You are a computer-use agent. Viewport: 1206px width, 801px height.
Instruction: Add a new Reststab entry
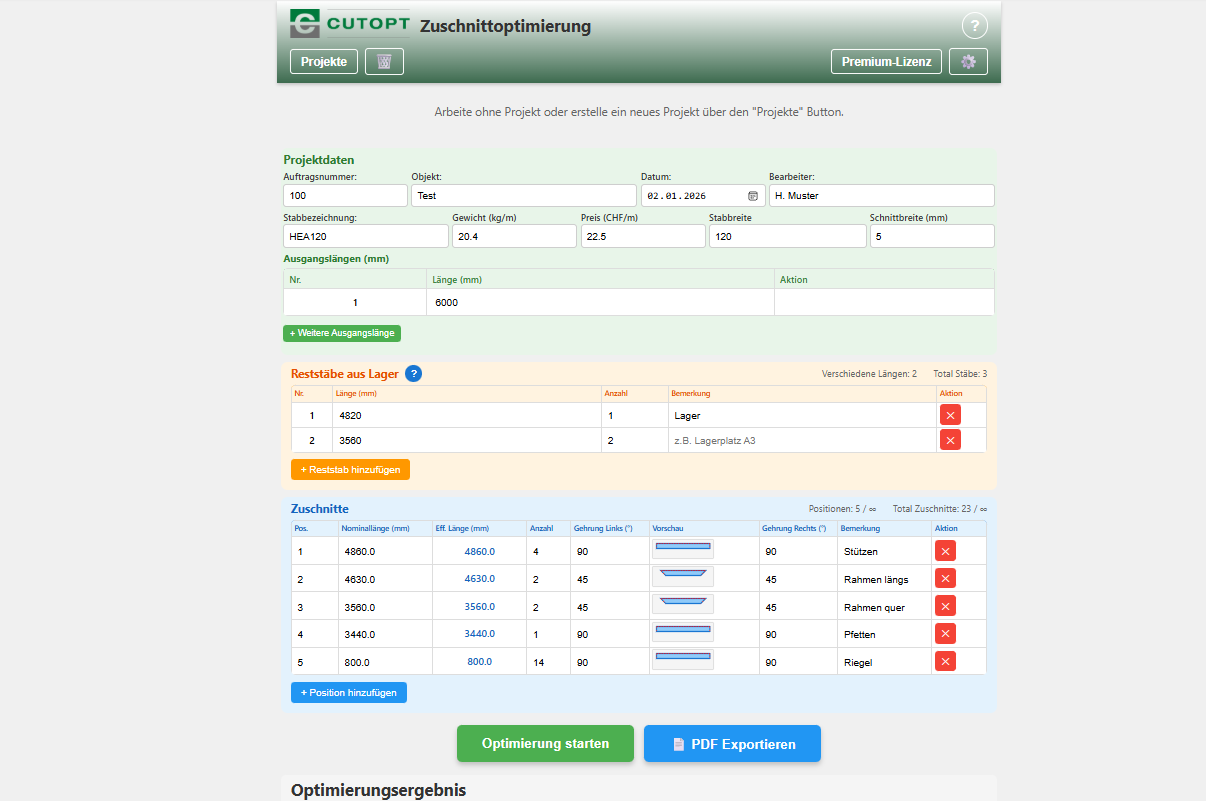tap(350, 468)
